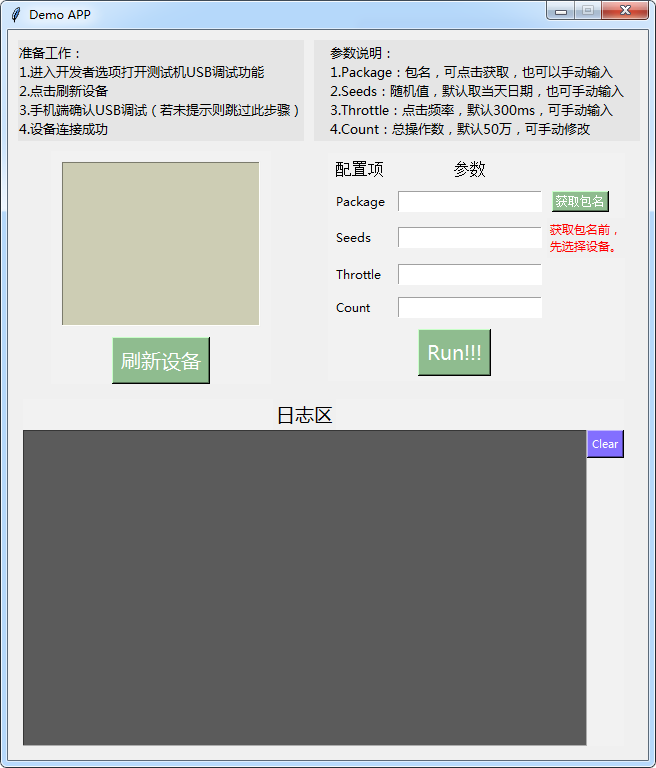Screen dimensions: 656x768
Task: Click the line 3.手机端确认USB调试
Action: click(x=159, y=110)
